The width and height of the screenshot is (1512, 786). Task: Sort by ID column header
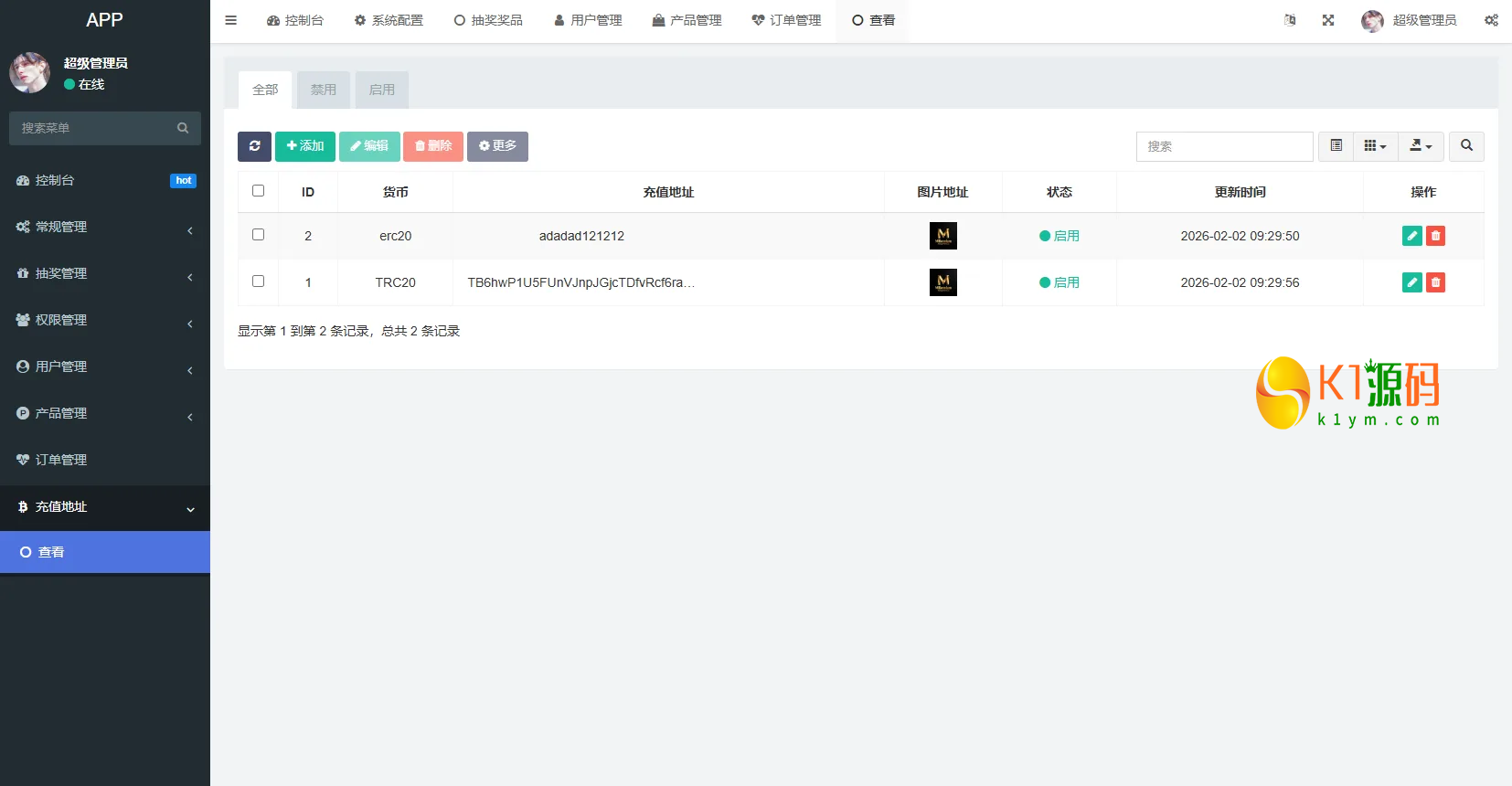[308, 192]
